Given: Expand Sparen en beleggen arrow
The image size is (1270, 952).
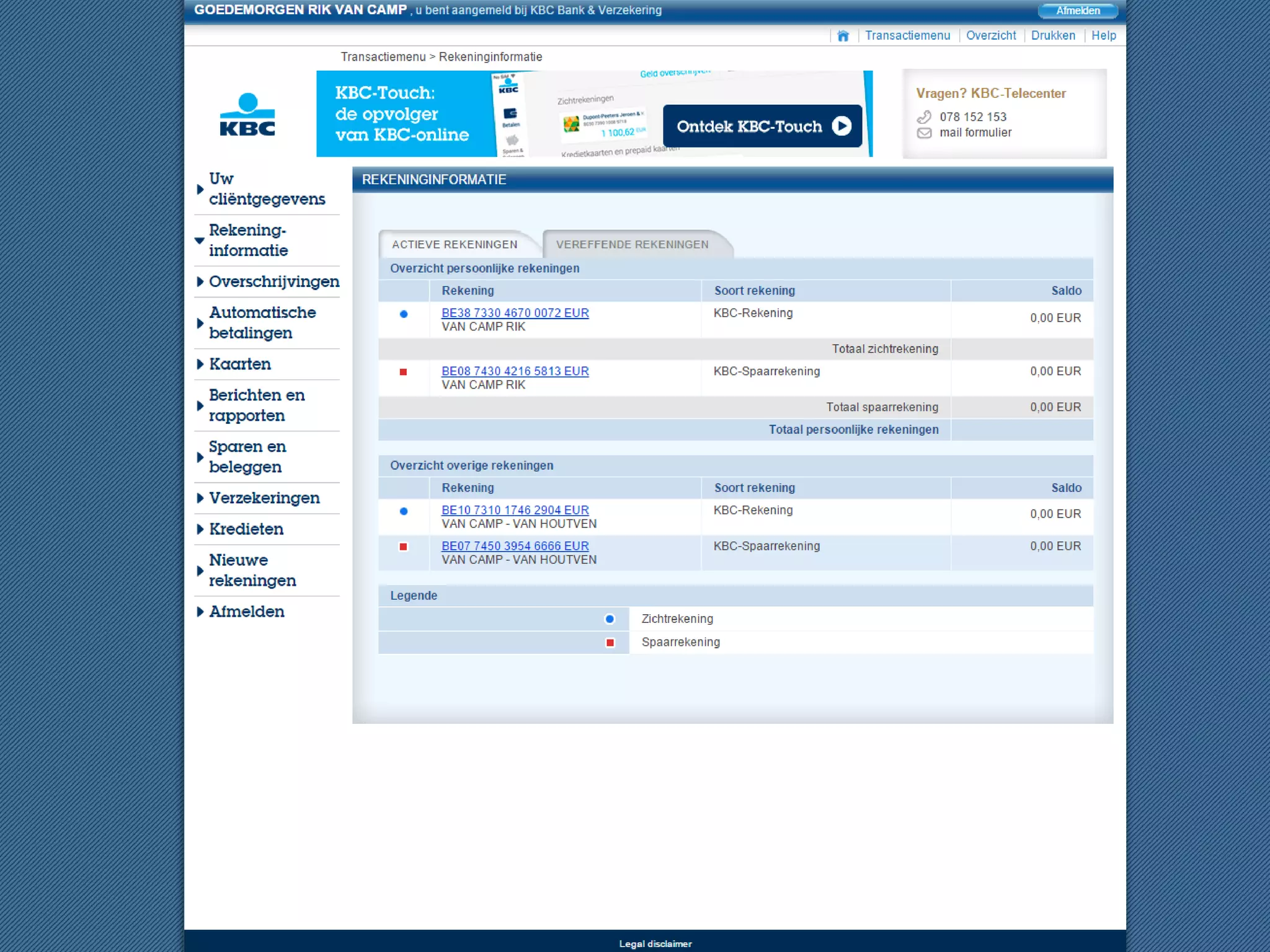Looking at the screenshot, I should click(x=200, y=457).
